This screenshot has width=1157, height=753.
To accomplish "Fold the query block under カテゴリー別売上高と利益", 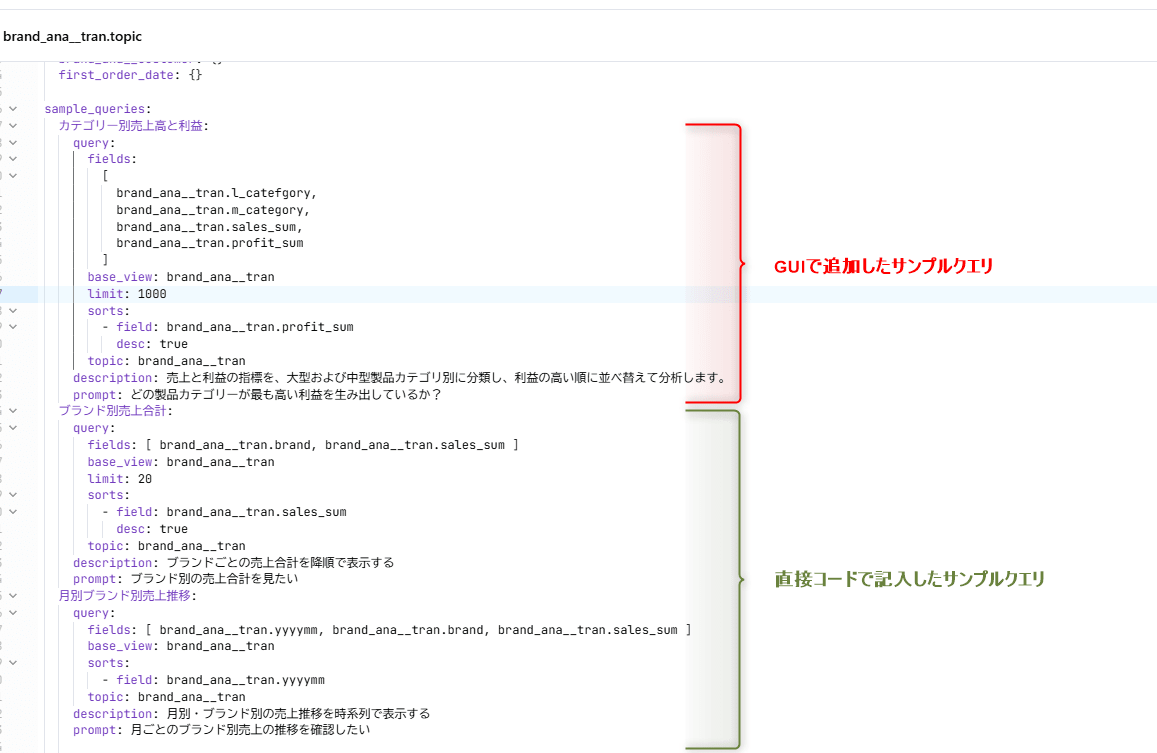I will click(13, 142).
